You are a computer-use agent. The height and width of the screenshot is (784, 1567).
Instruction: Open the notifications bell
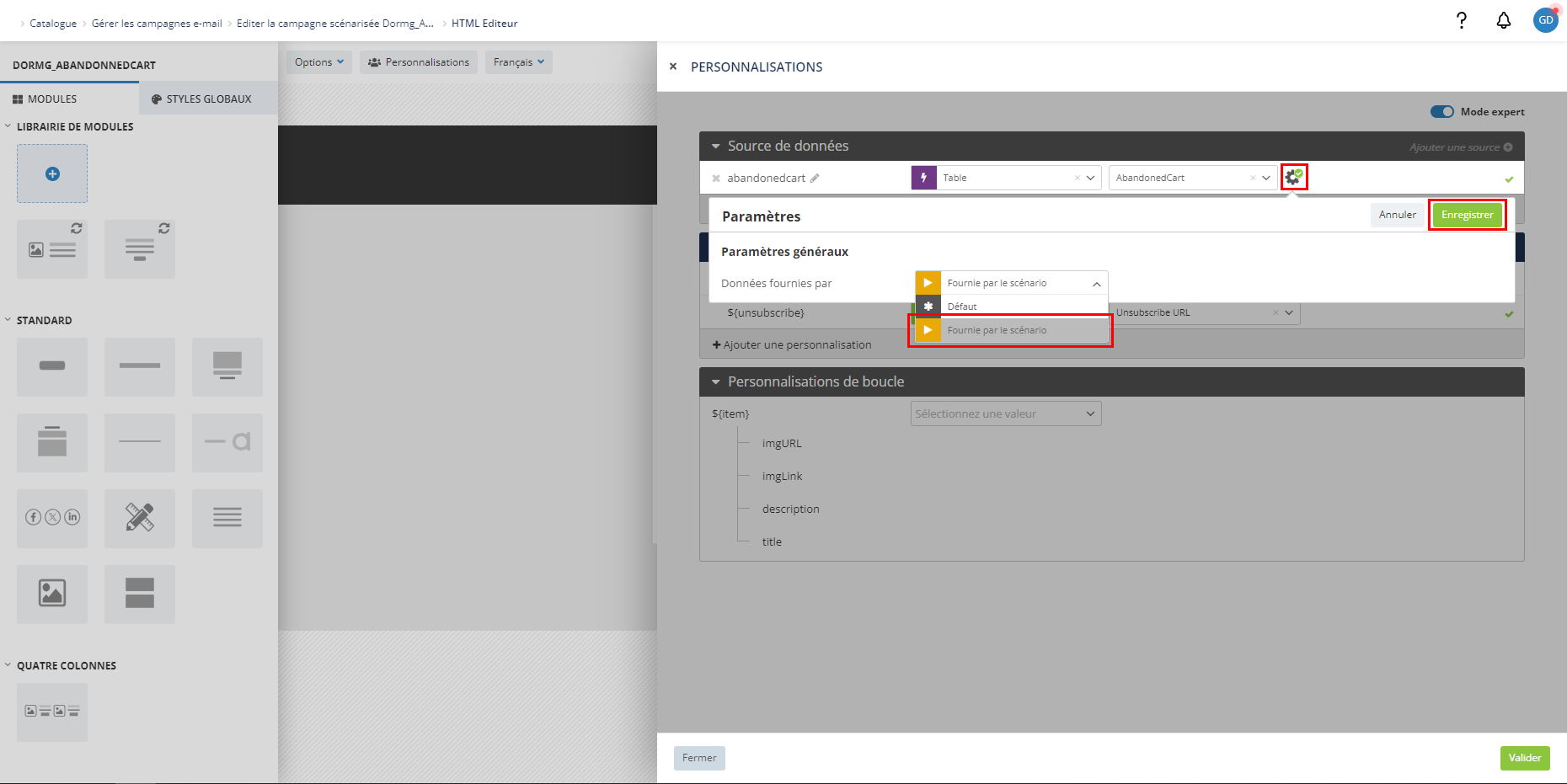pyautogui.click(x=1504, y=20)
